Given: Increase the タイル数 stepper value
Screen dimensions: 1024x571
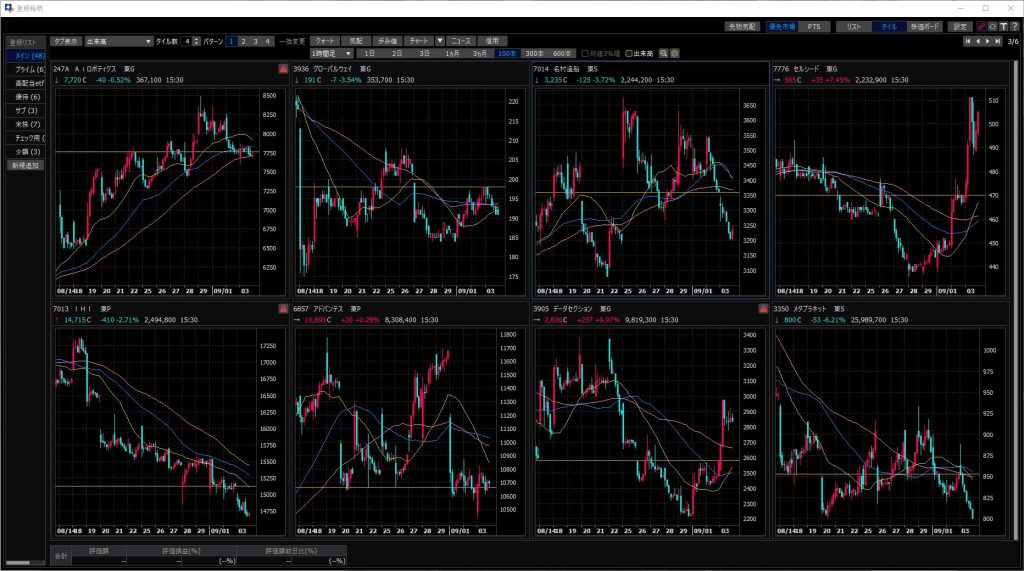Looking at the screenshot, I should point(195,39).
